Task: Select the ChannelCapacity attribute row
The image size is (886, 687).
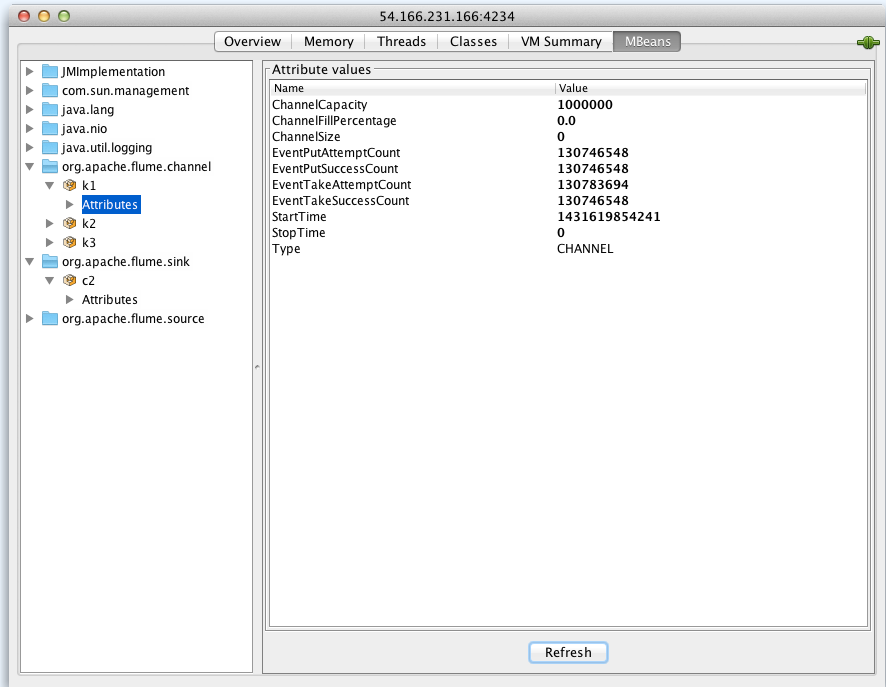Action: pyautogui.click(x=320, y=105)
